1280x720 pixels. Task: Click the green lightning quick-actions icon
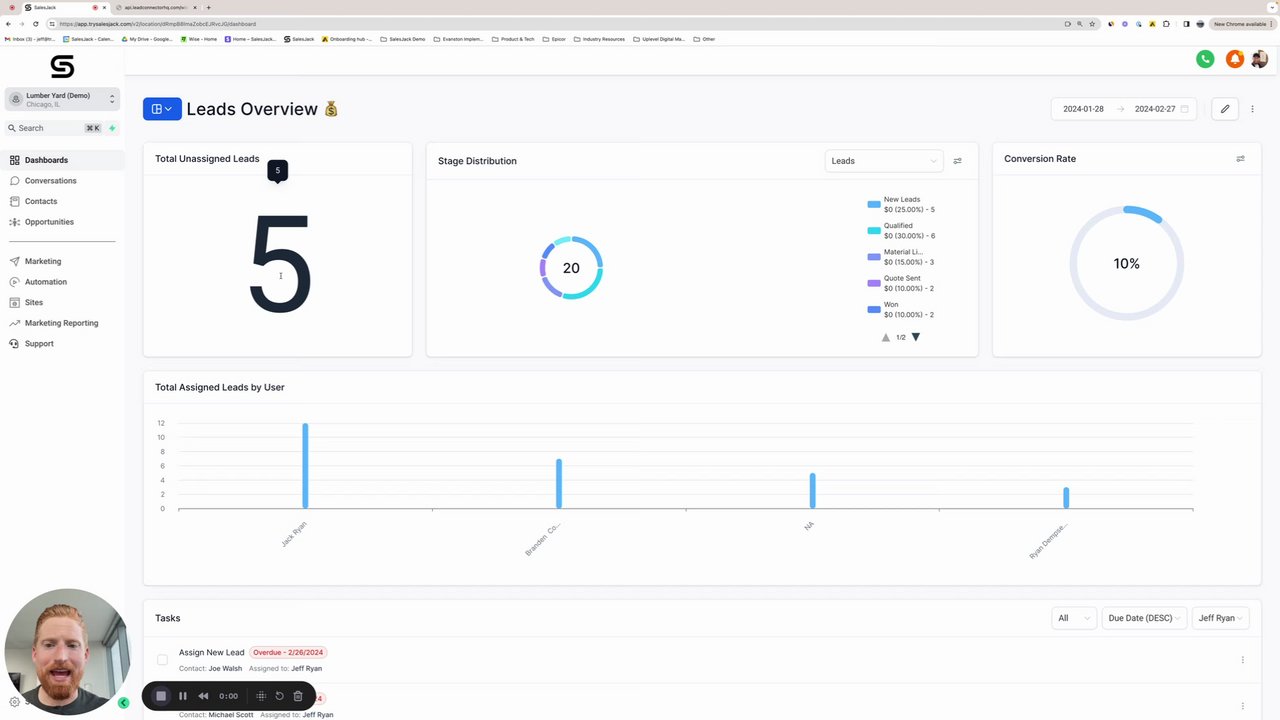coord(112,128)
